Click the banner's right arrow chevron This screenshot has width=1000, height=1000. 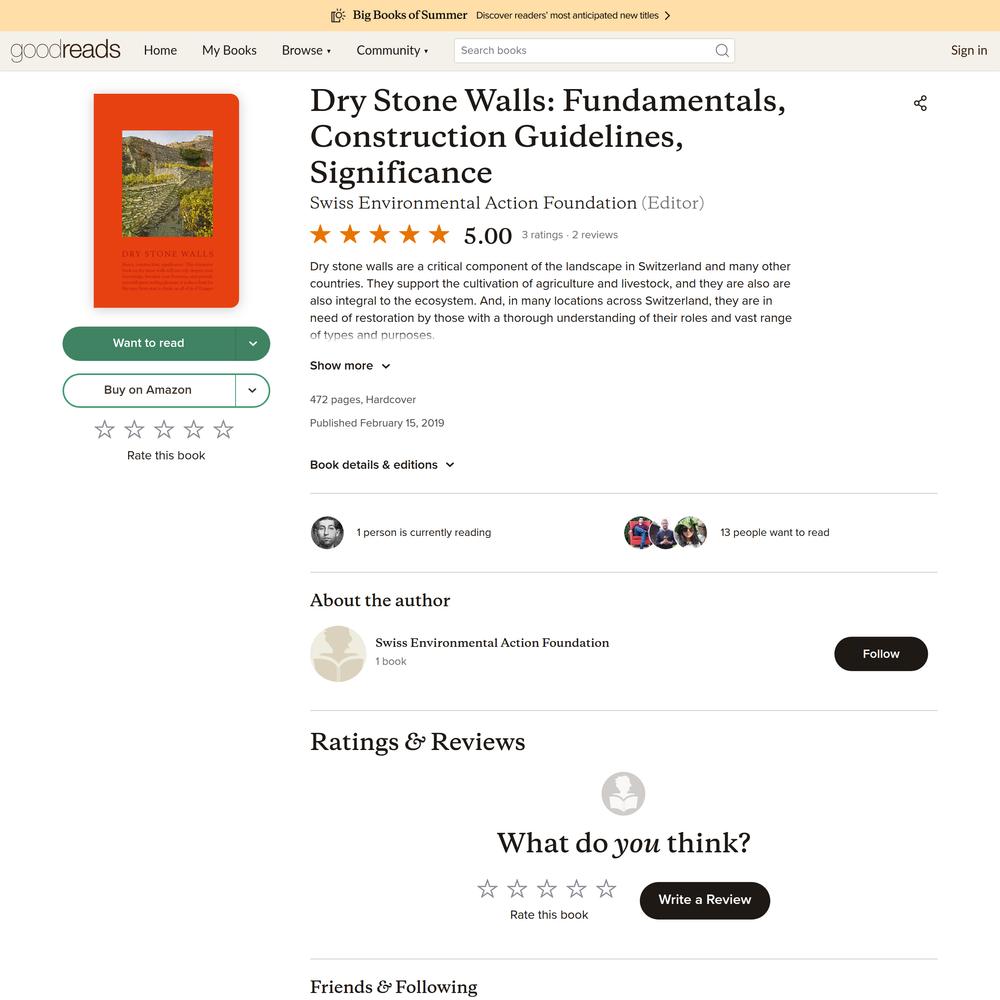(x=667, y=15)
